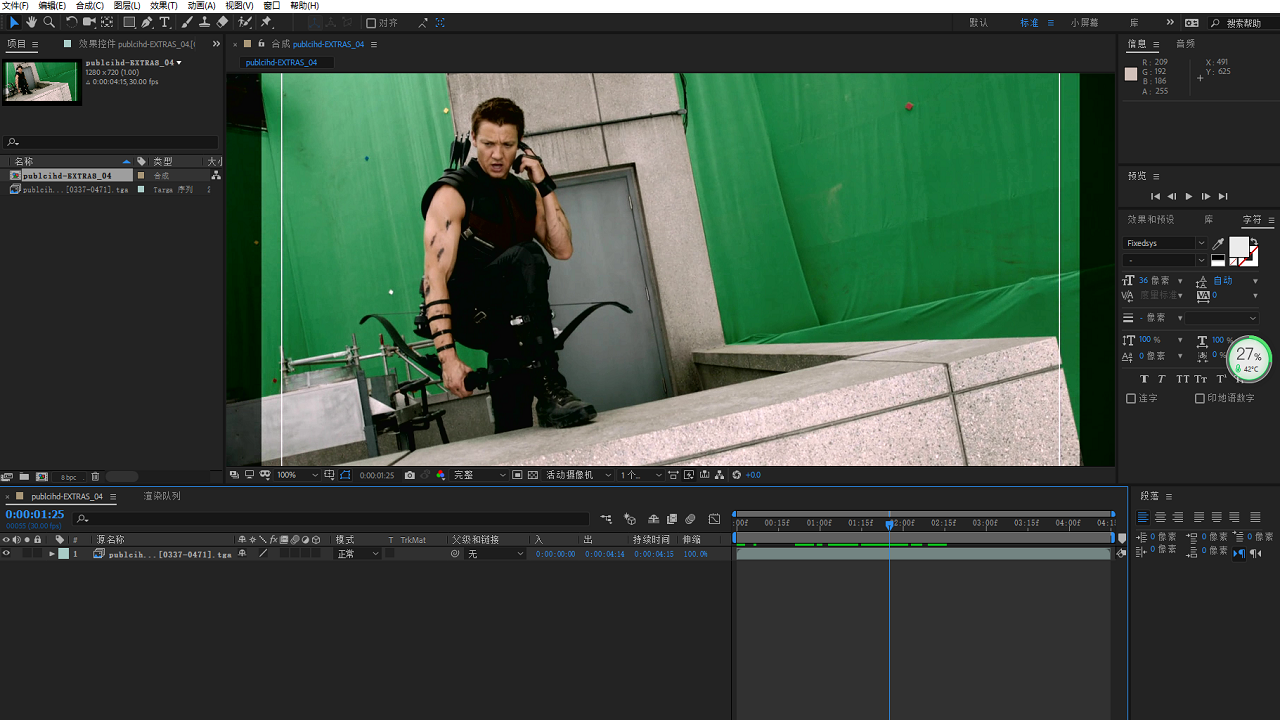Switch to the 默认 workspace
Viewport: 1280px width, 720px height.
[x=978, y=22]
